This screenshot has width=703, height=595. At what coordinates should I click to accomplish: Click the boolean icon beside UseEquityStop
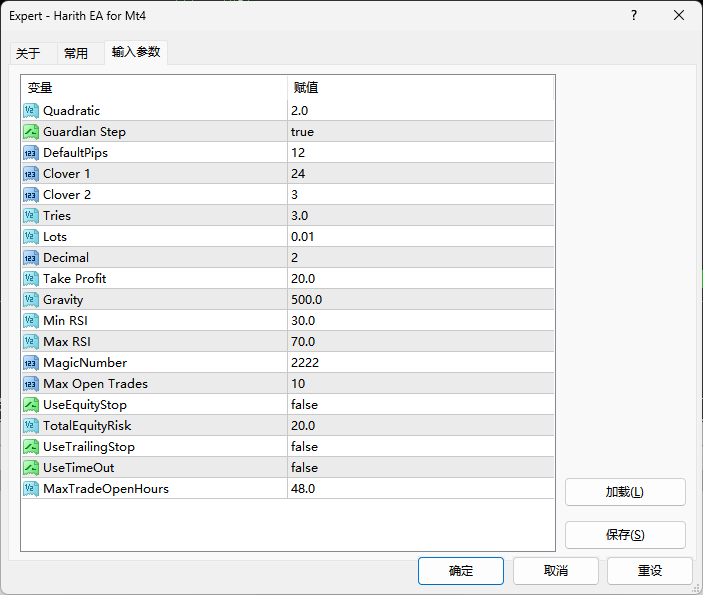pyautogui.click(x=31, y=404)
